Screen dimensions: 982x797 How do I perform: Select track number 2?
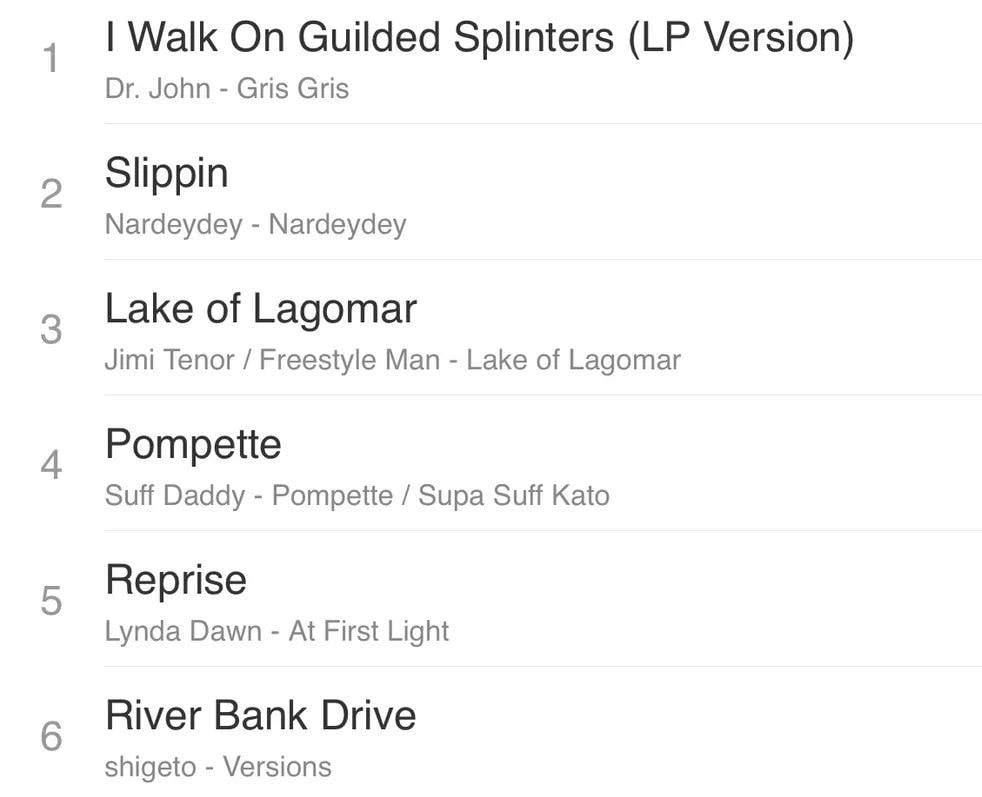point(51,194)
